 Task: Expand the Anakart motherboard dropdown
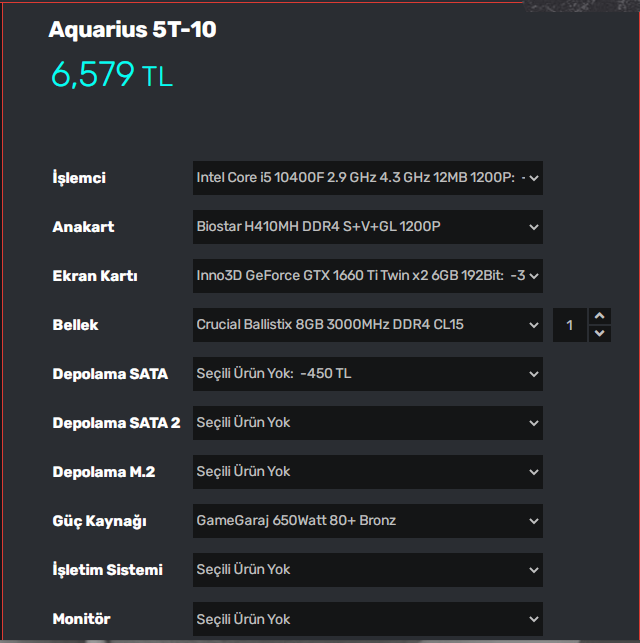pos(367,227)
